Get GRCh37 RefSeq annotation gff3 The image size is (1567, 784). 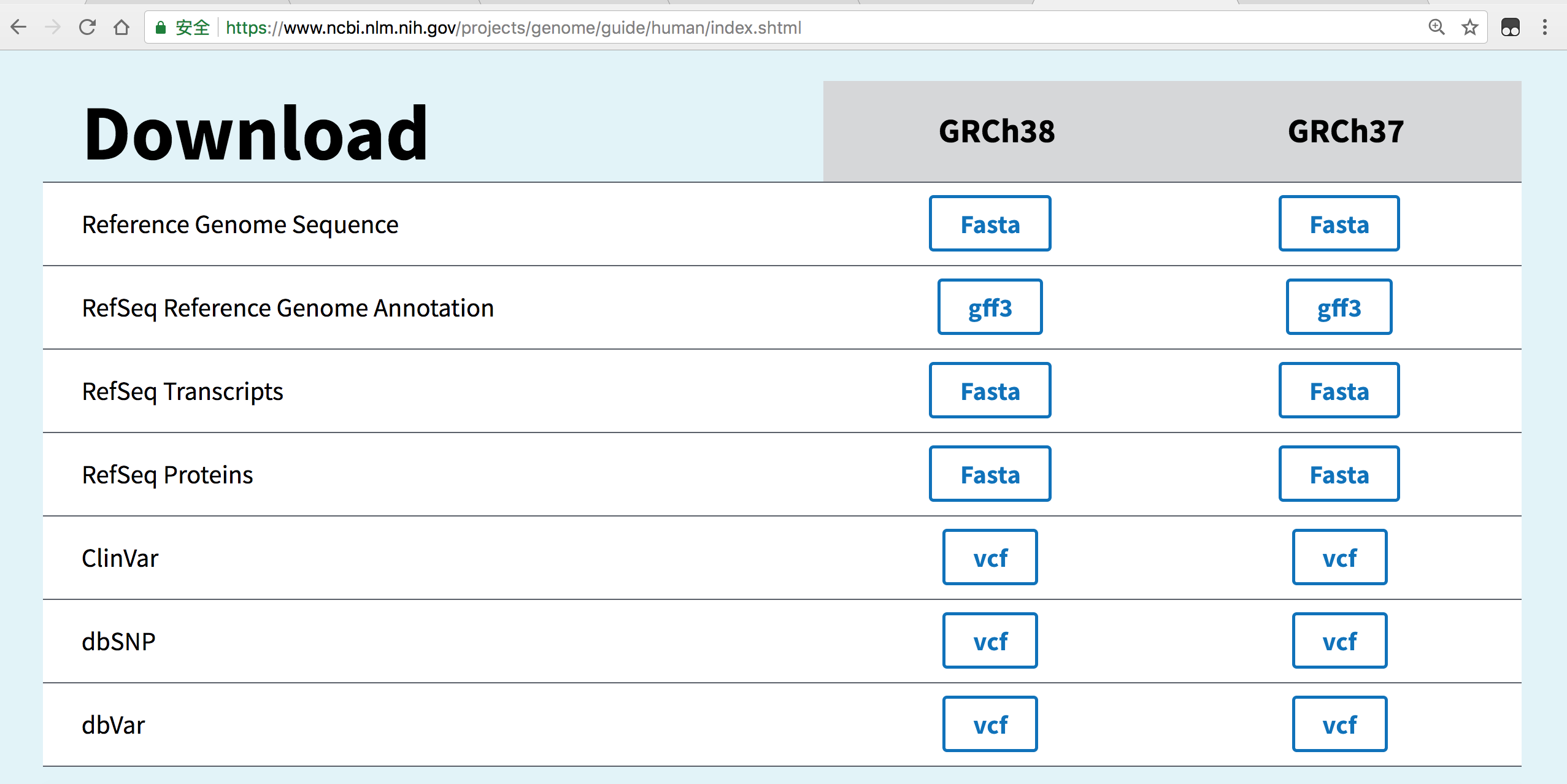point(1339,307)
